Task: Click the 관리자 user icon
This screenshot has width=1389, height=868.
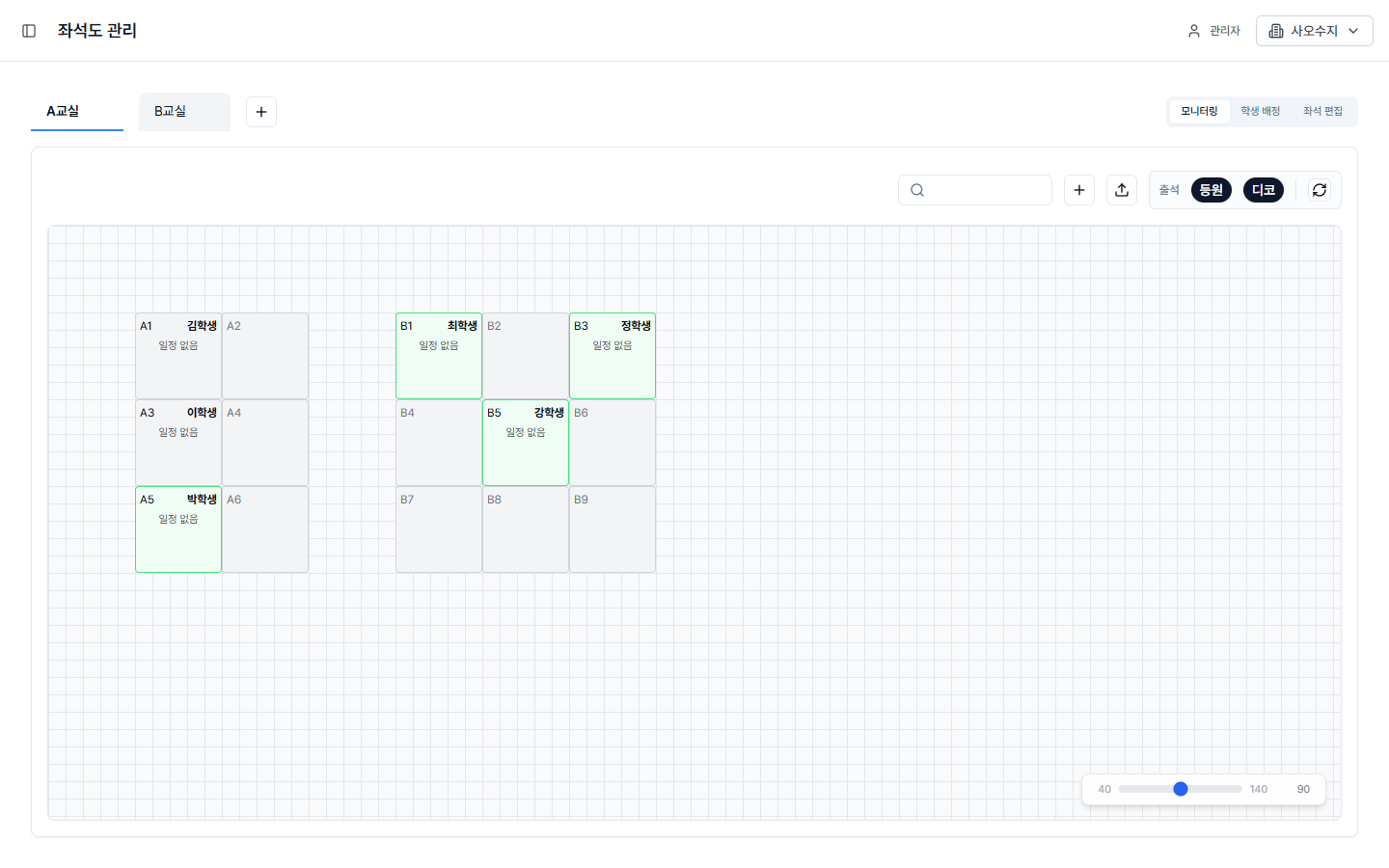Action: (1194, 31)
